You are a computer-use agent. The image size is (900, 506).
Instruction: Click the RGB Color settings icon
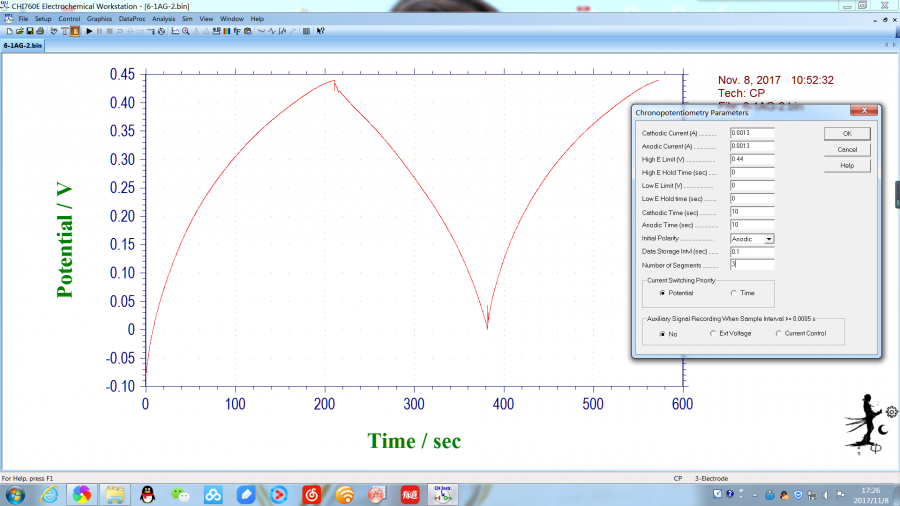click(226, 31)
